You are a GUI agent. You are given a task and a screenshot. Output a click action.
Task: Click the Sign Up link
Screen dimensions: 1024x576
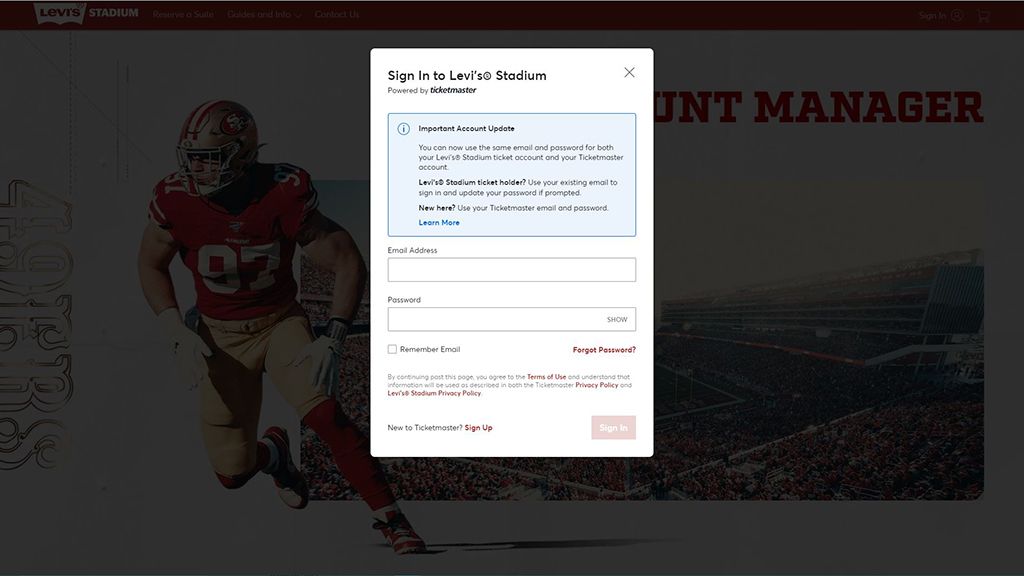pos(478,428)
